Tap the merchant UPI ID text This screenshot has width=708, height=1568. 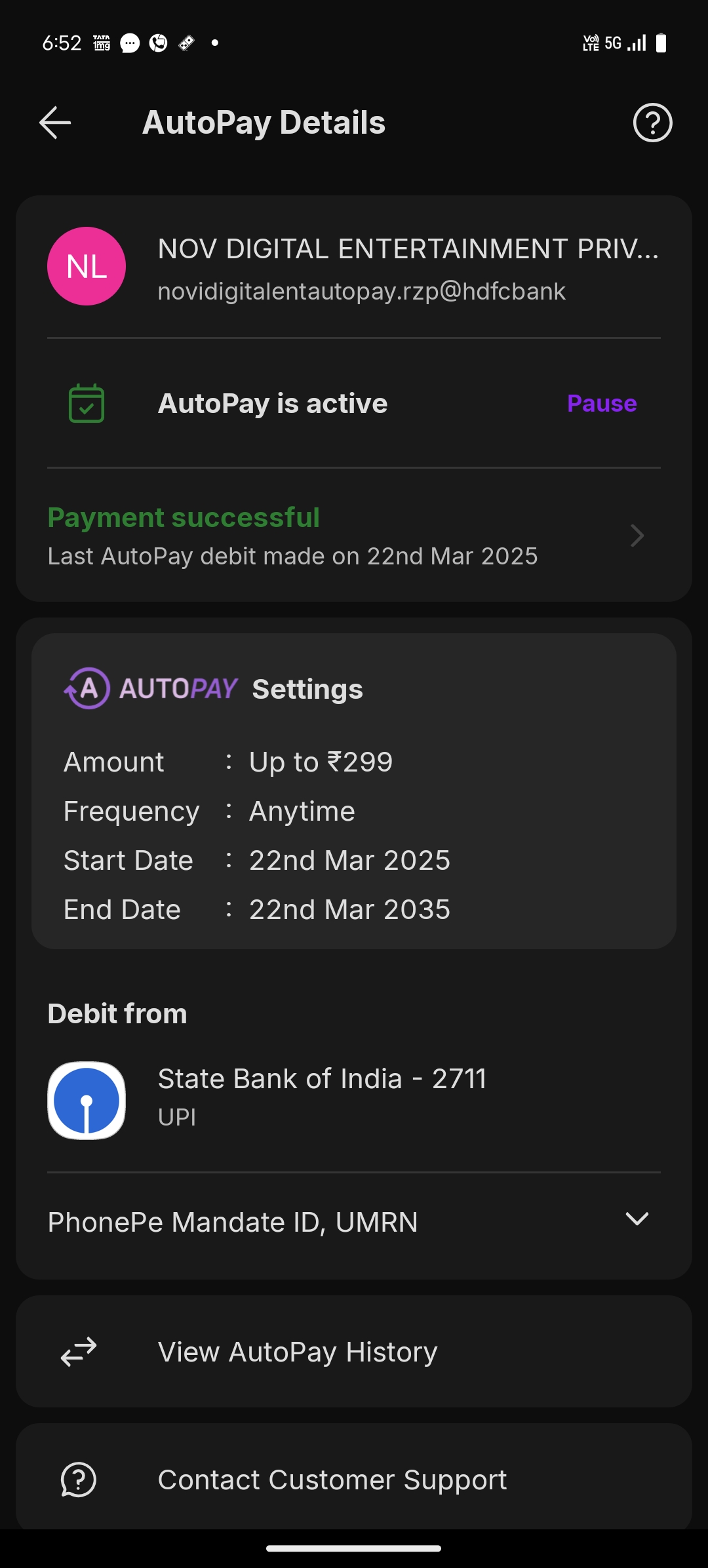pyautogui.click(x=361, y=291)
